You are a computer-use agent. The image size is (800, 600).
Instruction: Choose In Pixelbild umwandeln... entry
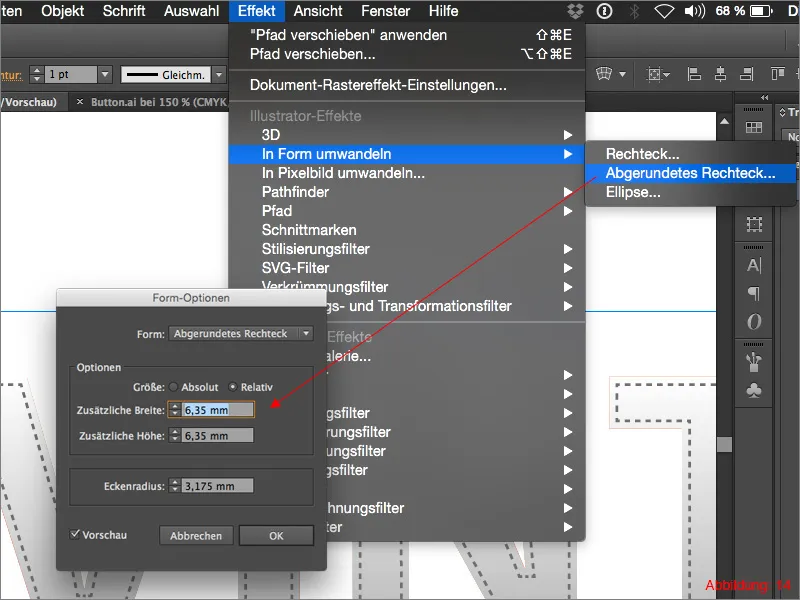(x=407, y=173)
